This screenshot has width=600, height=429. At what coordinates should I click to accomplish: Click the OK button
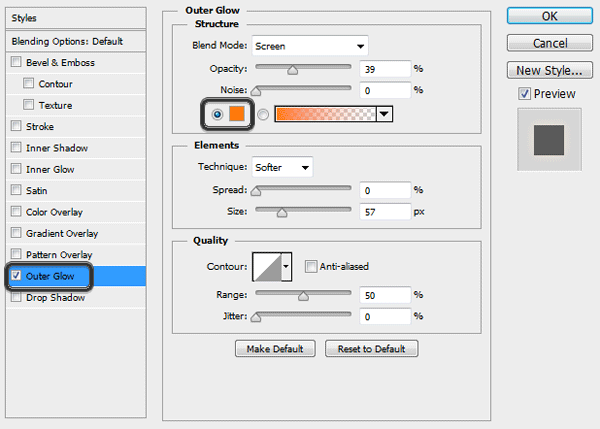[x=549, y=16]
